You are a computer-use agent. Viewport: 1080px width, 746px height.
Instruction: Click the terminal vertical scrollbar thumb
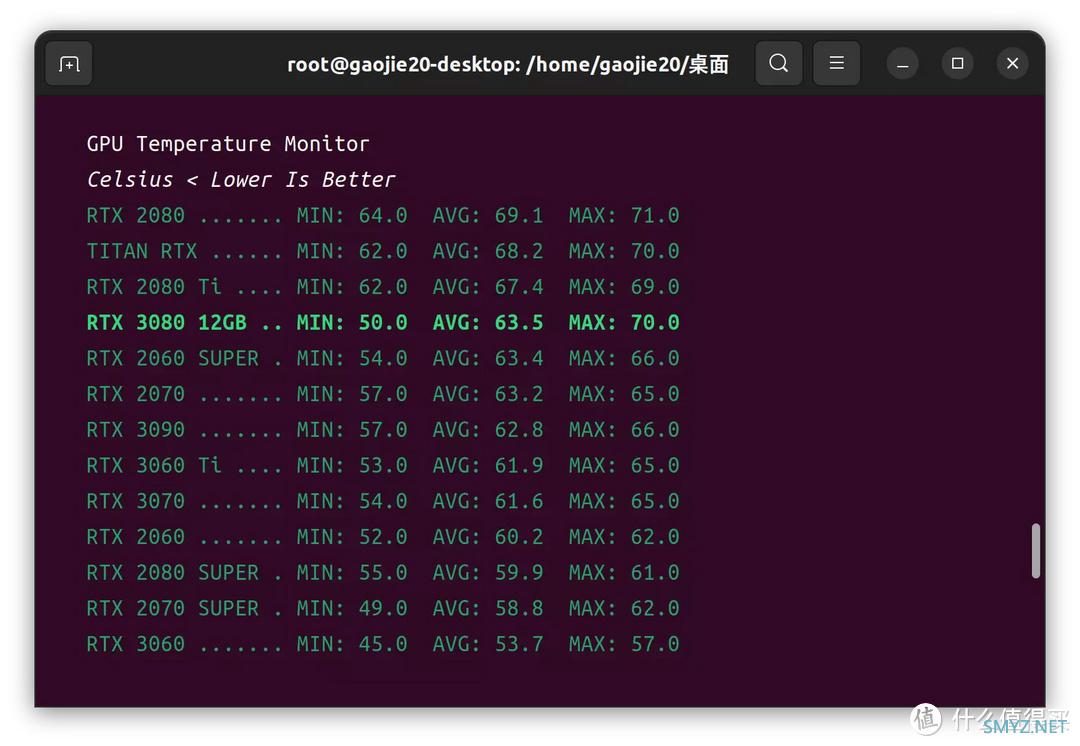(1035, 550)
